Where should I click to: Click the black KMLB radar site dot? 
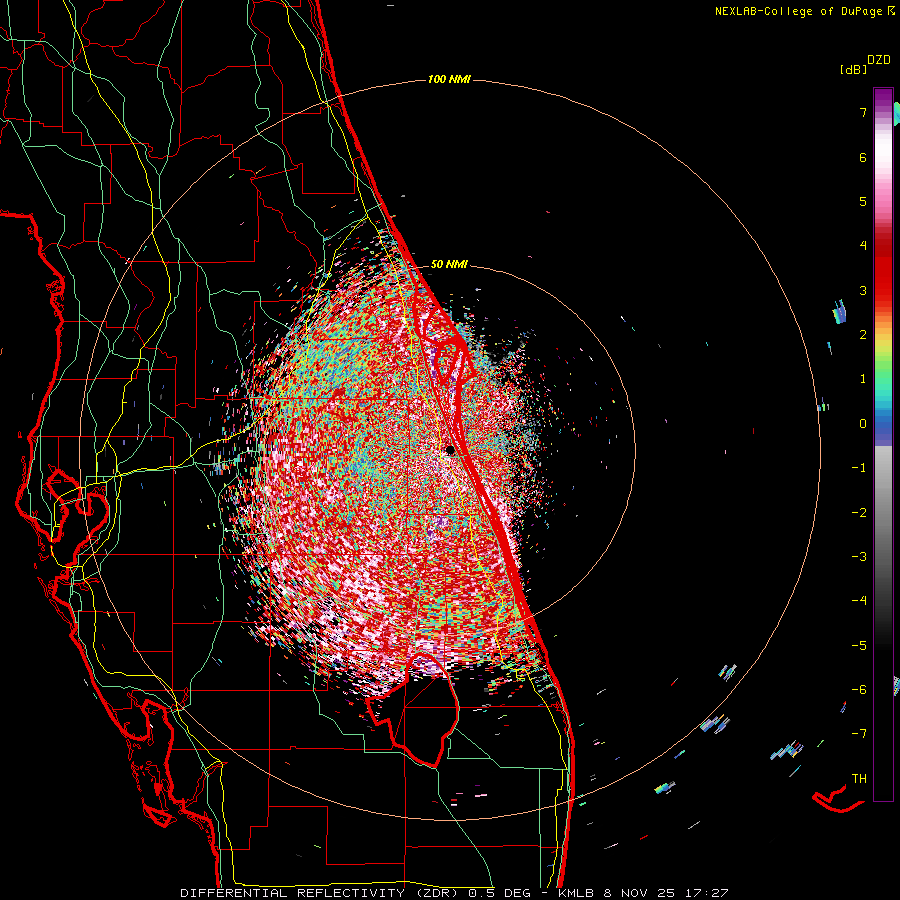click(x=450, y=450)
